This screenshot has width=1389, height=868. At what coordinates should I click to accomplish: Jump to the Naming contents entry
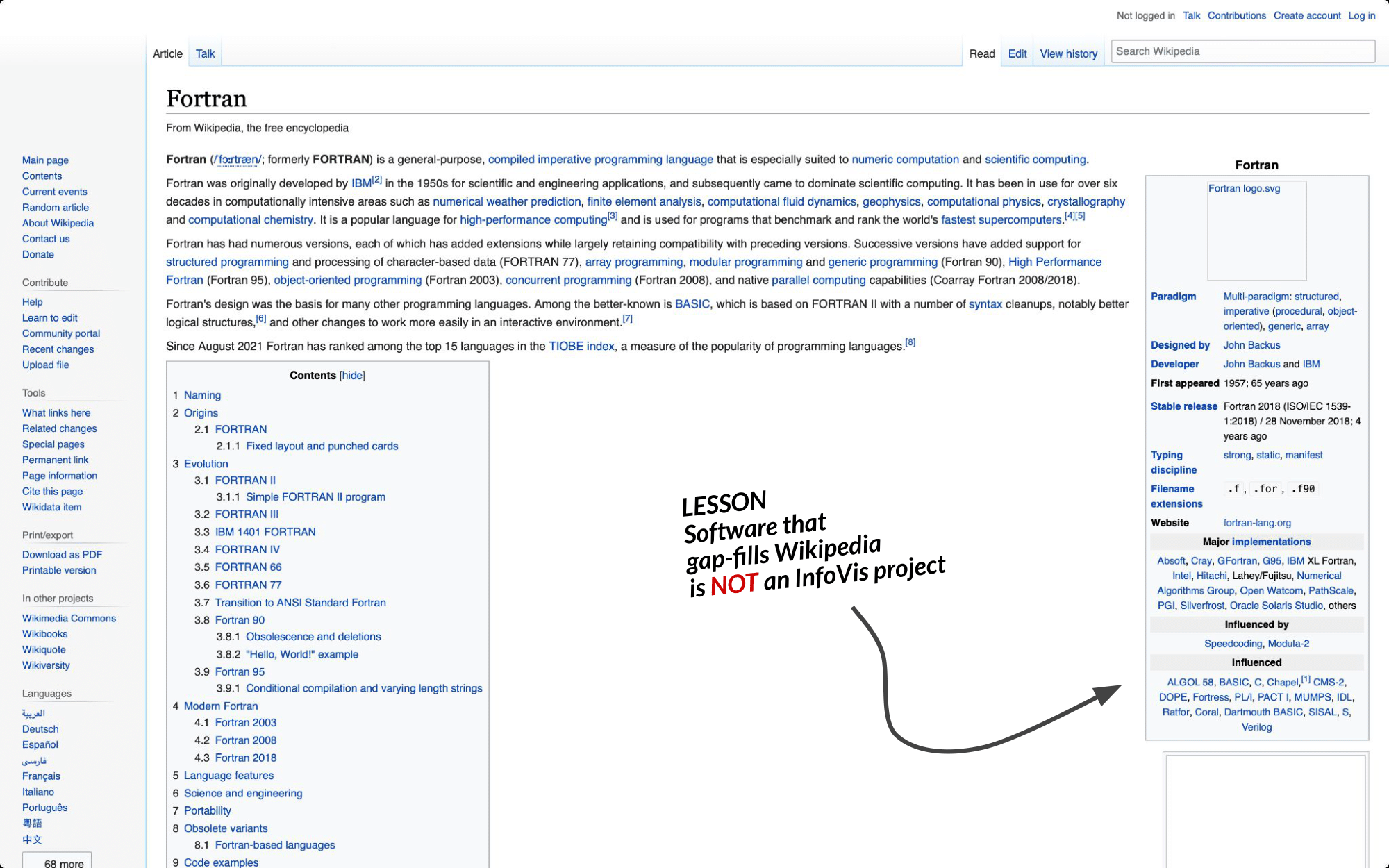[x=202, y=395]
